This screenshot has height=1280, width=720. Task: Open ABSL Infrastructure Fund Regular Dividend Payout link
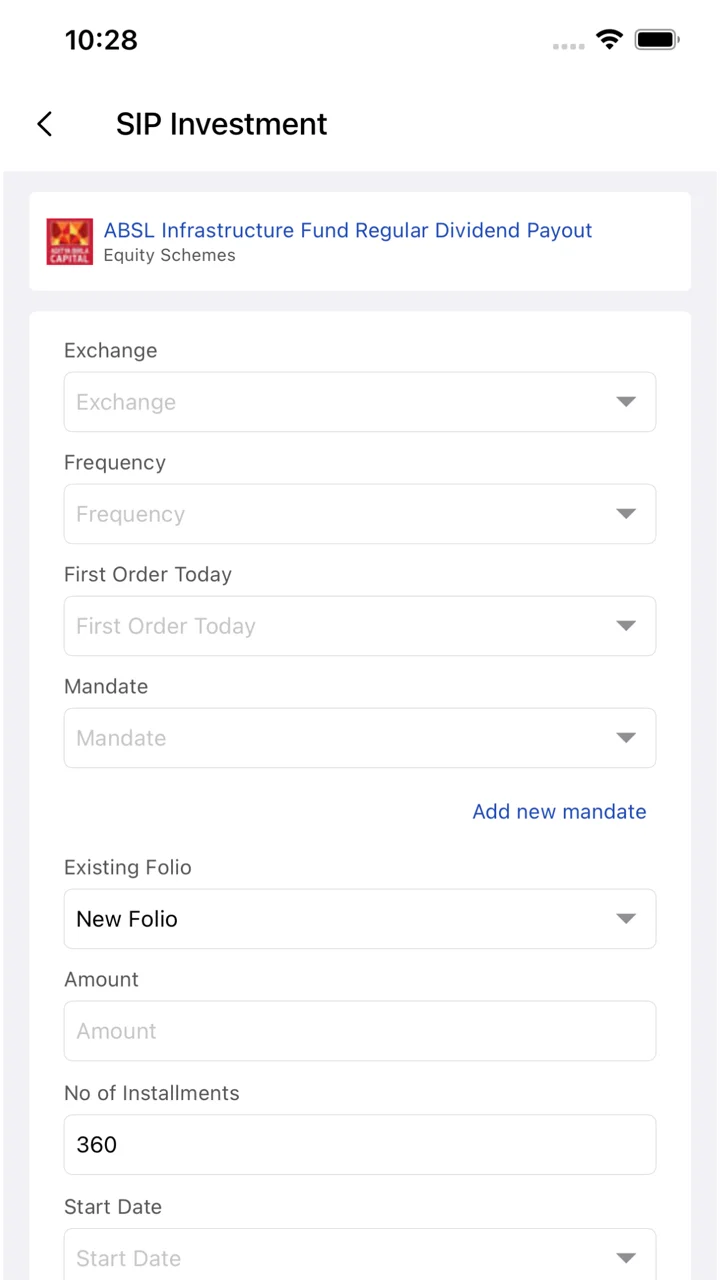(x=348, y=230)
